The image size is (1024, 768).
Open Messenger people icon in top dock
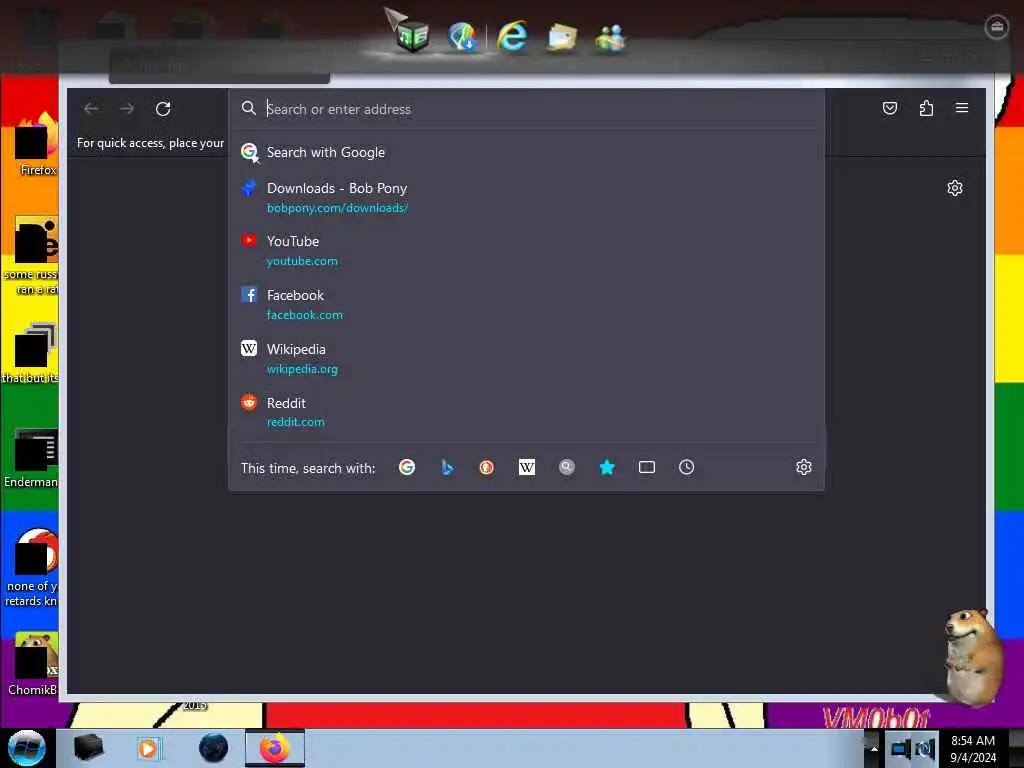click(x=611, y=38)
